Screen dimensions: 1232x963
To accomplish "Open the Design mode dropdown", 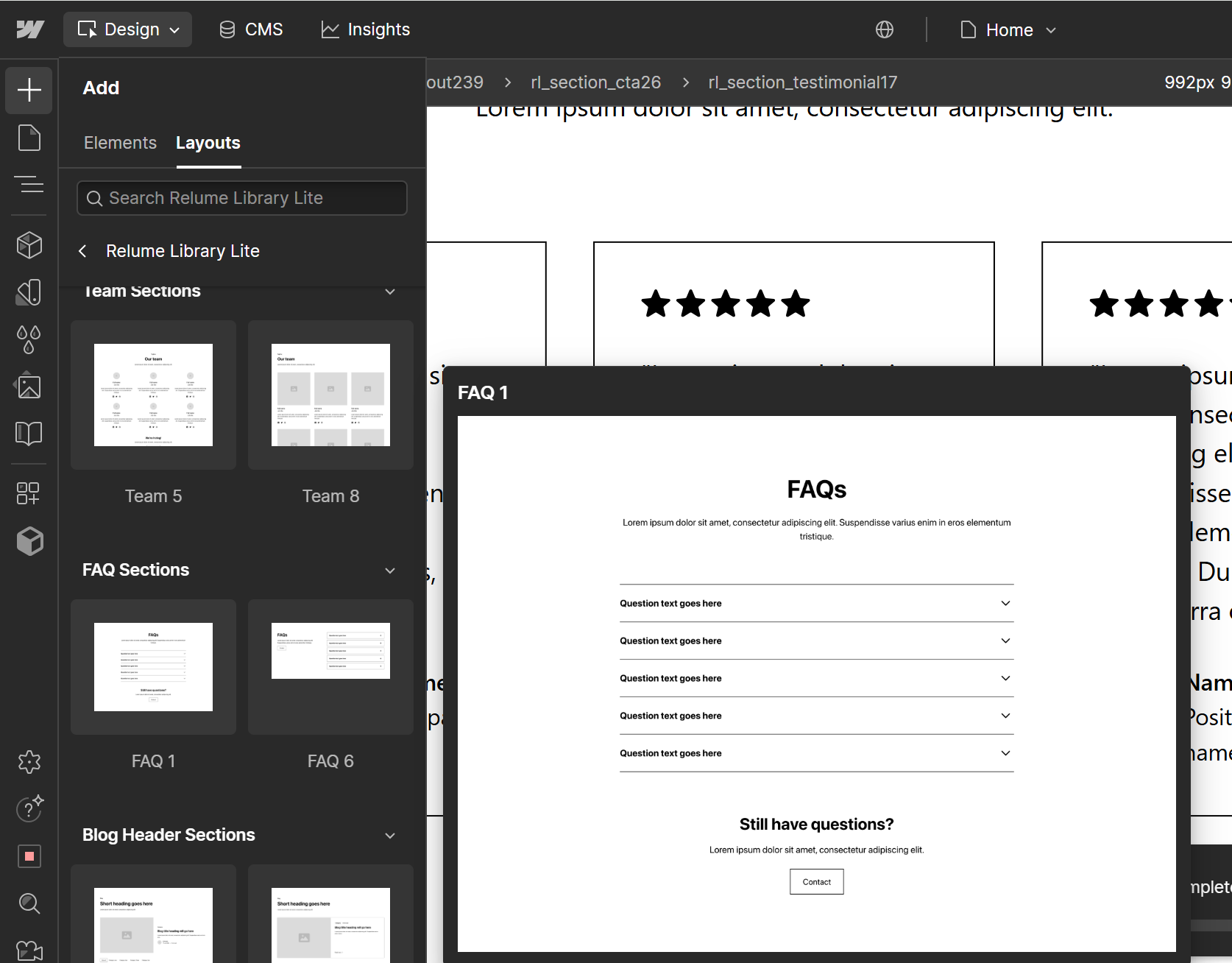I will (128, 29).
